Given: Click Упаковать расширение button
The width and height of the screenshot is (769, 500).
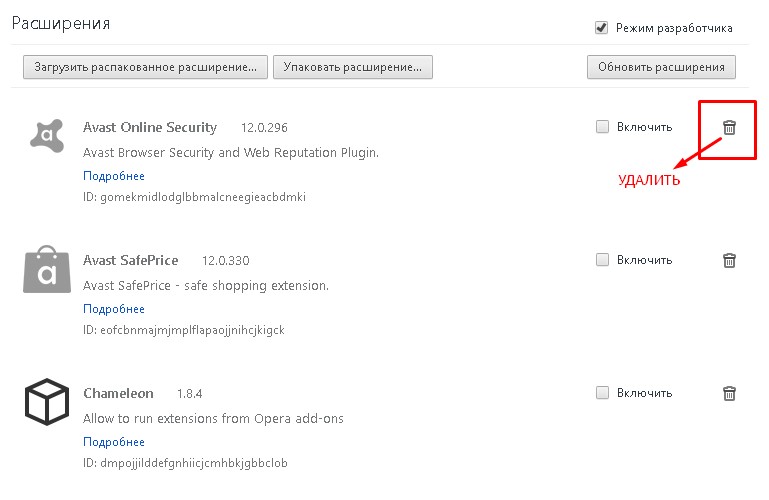Looking at the screenshot, I should pos(353,67).
